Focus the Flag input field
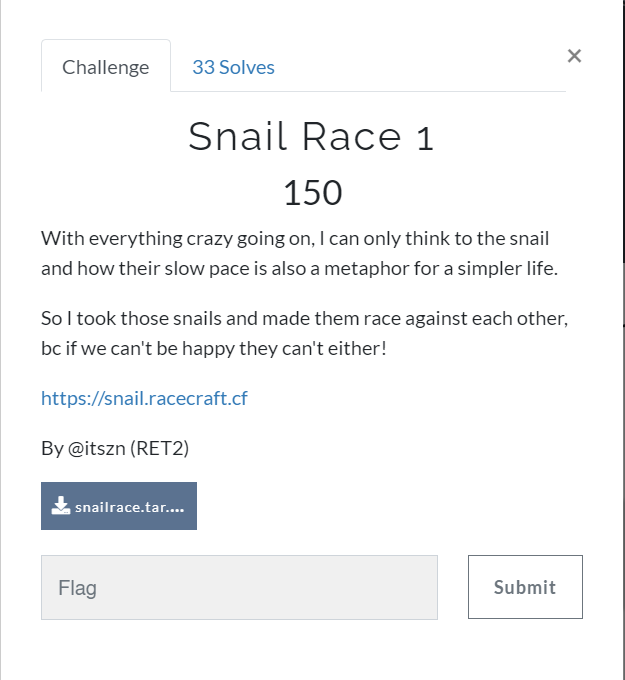 [239, 587]
